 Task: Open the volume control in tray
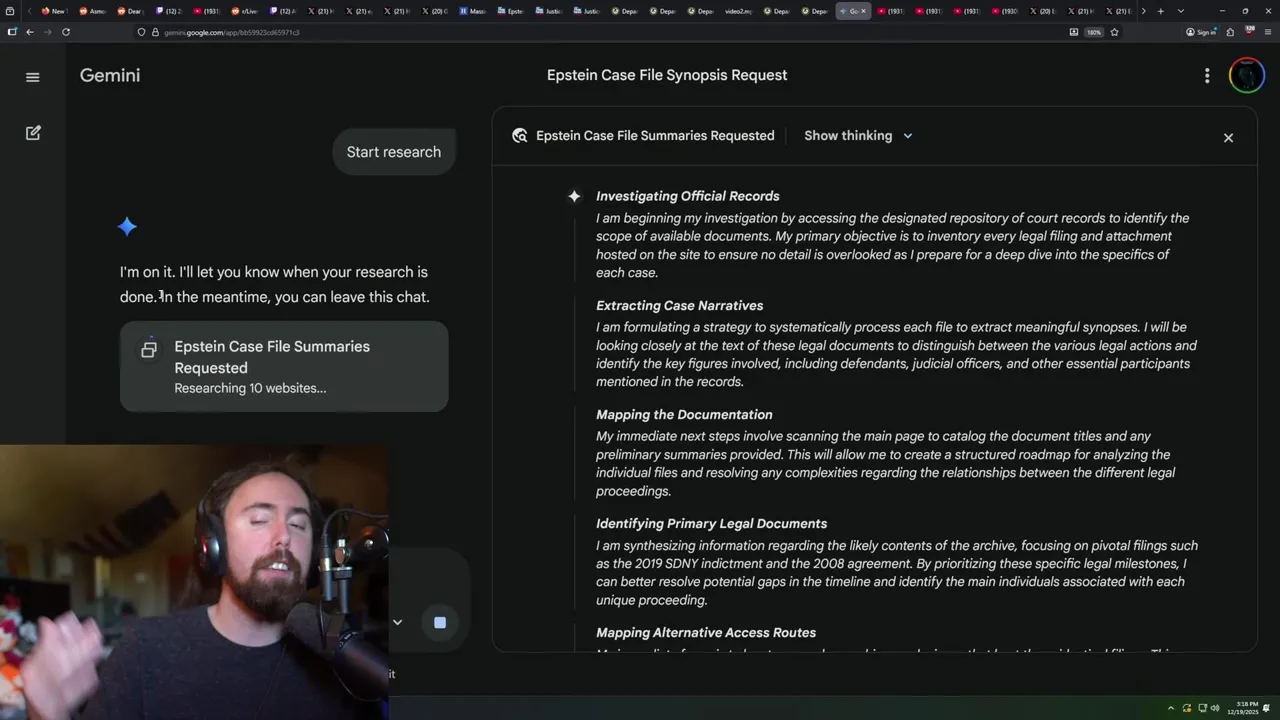coord(1215,708)
